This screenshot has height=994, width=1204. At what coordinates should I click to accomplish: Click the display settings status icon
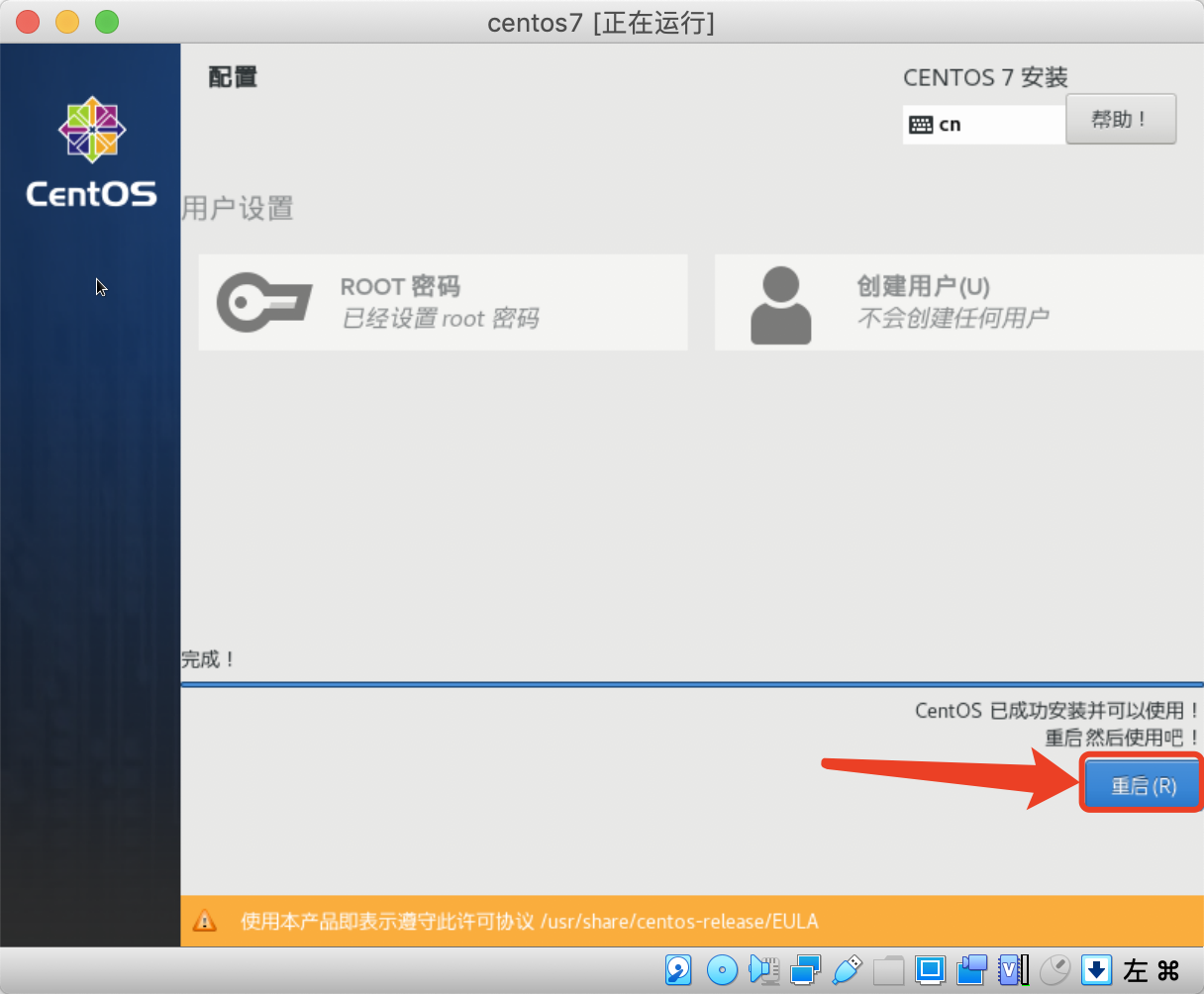[x=931, y=969]
